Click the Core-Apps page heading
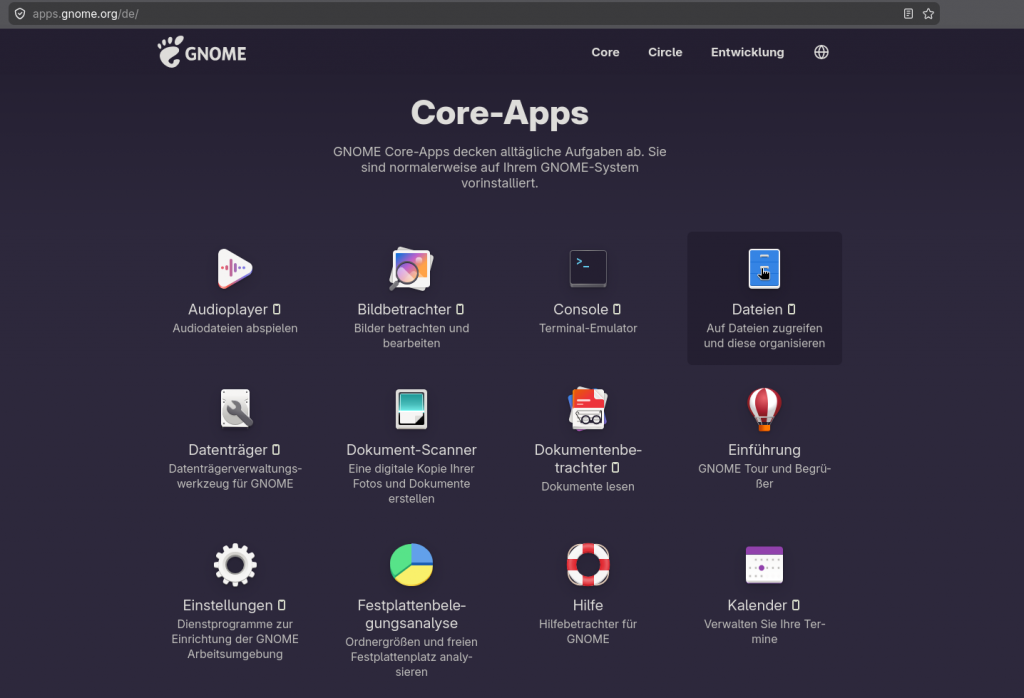The image size is (1024, 698). 500,113
